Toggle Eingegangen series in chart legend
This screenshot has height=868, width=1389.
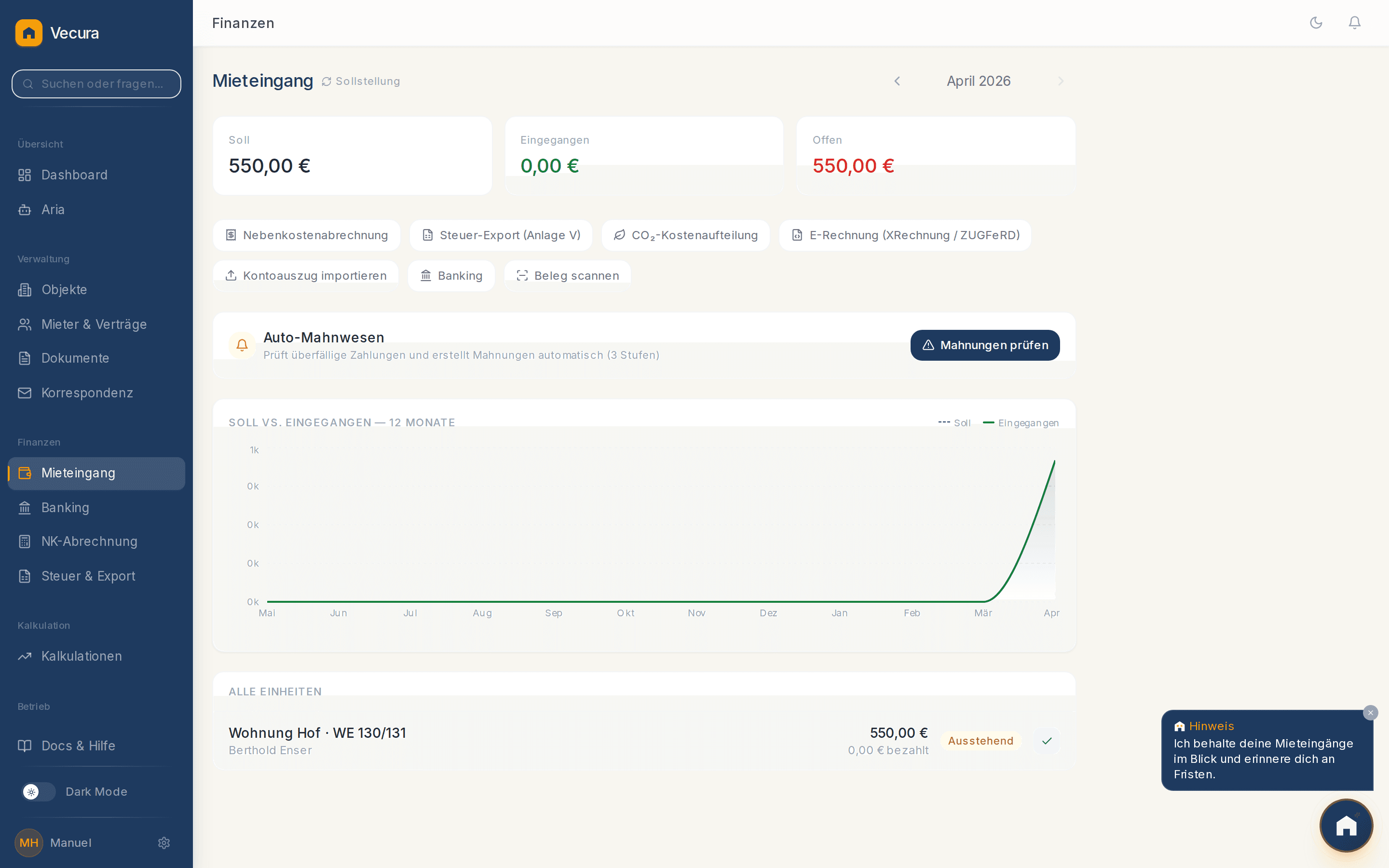[x=1021, y=423]
